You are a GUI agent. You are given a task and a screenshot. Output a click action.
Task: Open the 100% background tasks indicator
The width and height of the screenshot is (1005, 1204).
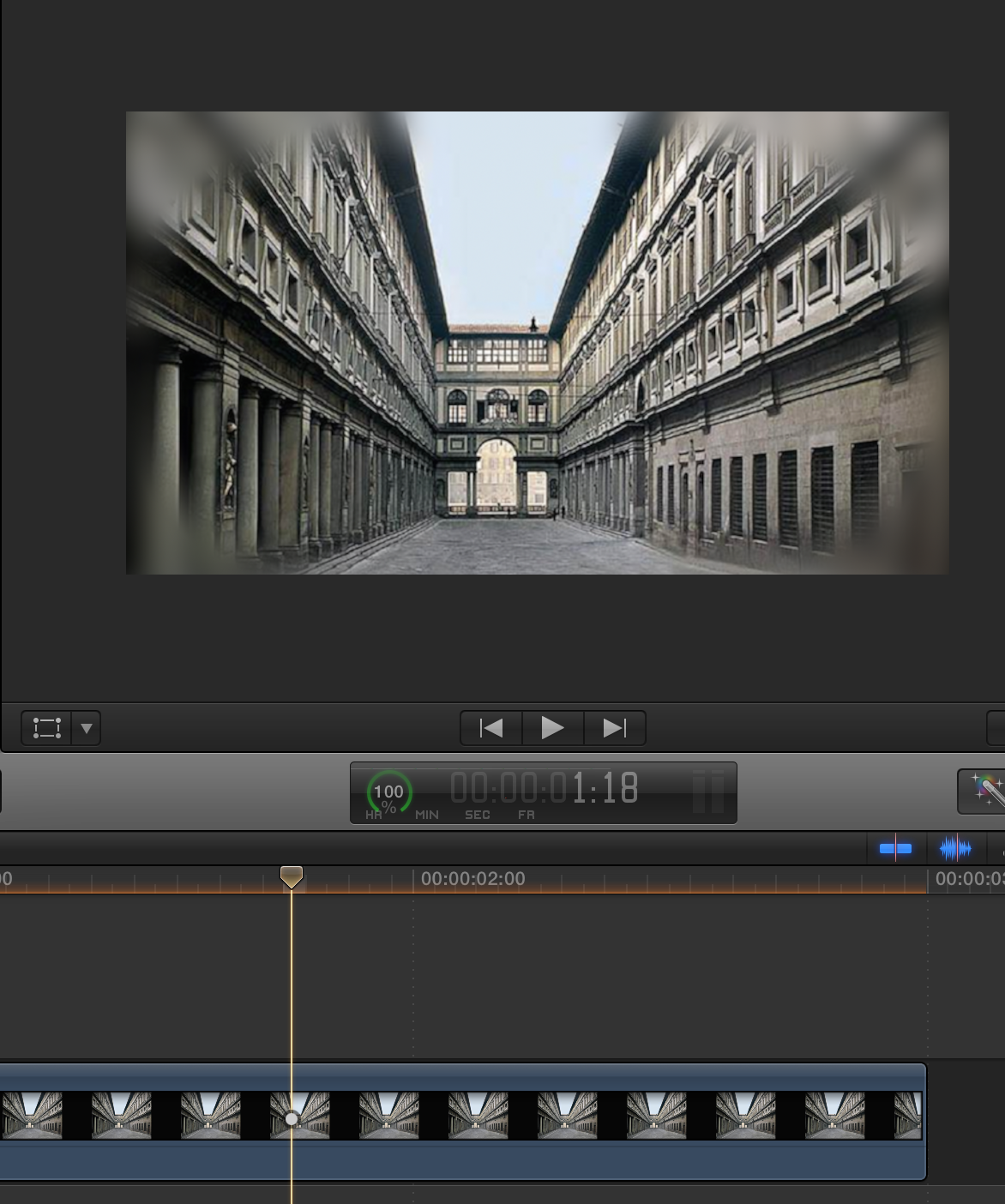(388, 792)
